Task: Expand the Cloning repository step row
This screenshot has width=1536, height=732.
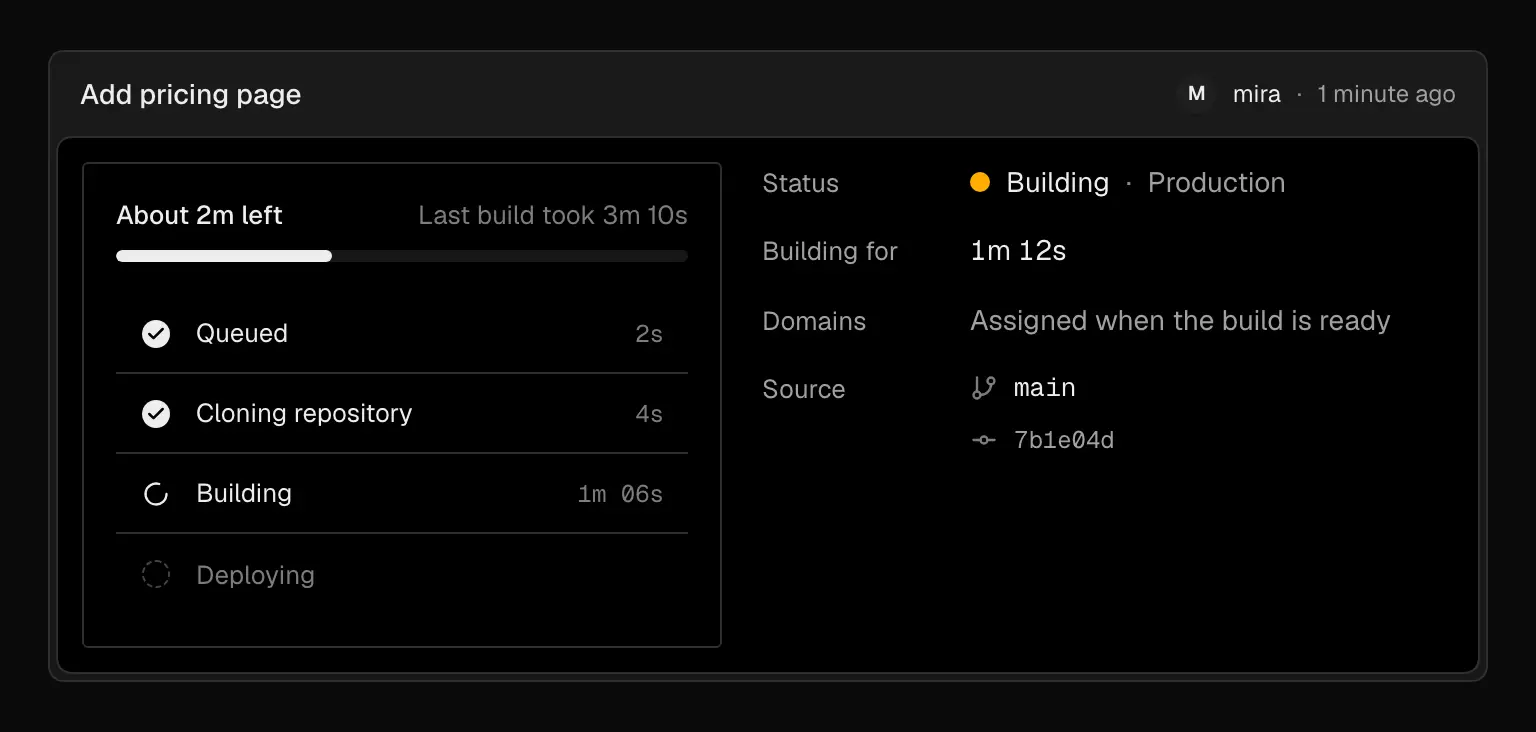Action: pyautogui.click(x=402, y=414)
